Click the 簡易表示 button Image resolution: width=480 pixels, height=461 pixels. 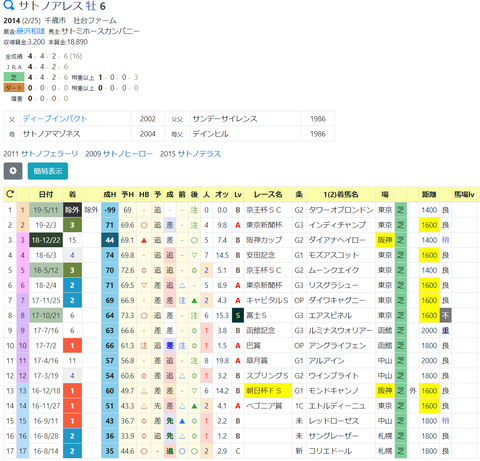48,171
